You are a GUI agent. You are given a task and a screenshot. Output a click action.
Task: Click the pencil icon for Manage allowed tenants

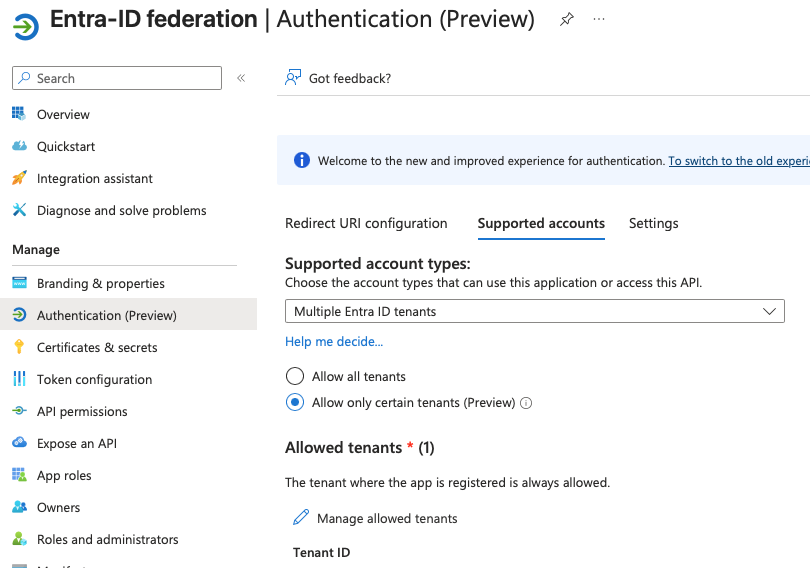pyautogui.click(x=301, y=517)
